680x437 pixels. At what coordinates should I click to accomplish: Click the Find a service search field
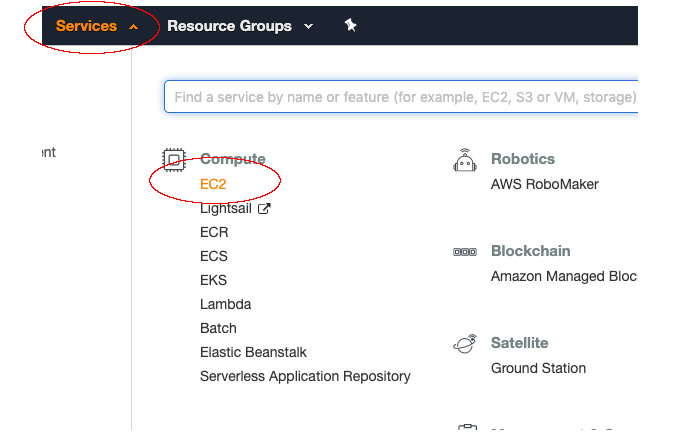pos(400,98)
